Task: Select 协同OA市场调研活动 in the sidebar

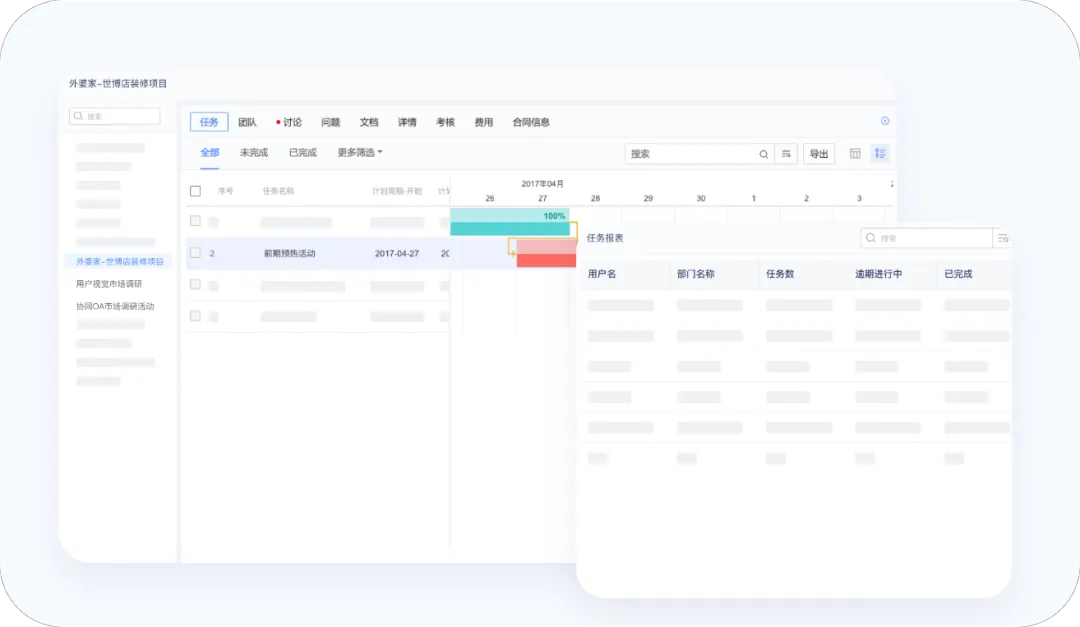Action: pyautogui.click(x=115, y=306)
